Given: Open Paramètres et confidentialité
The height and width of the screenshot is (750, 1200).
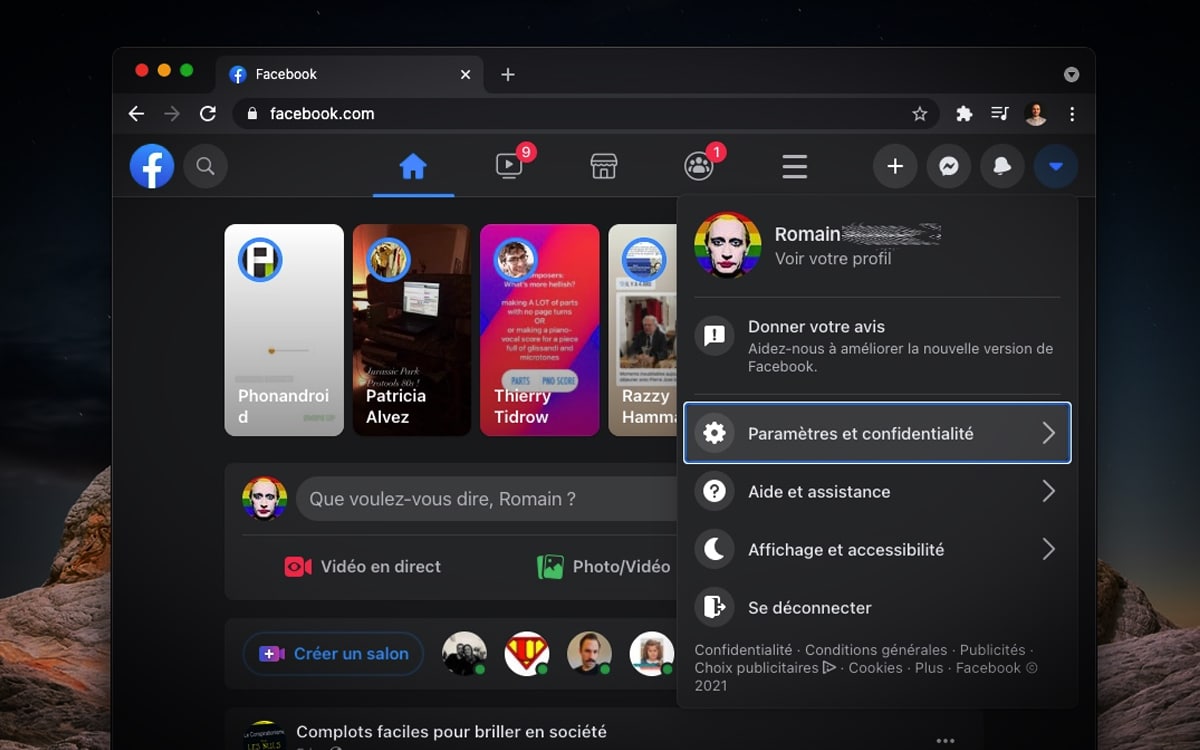Looking at the screenshot, I should [878, 433].
